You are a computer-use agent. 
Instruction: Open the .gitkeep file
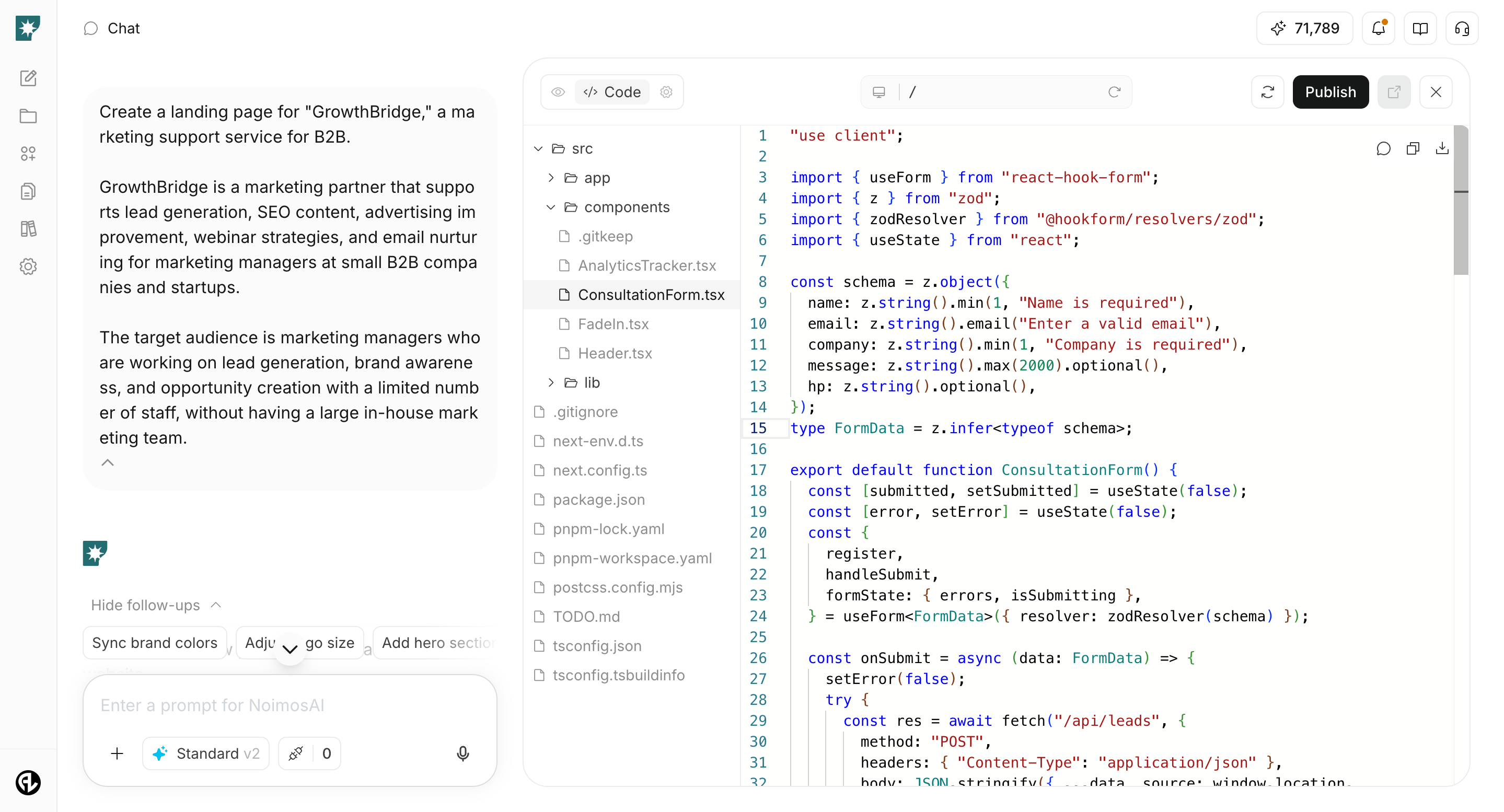(x=632, y=236)
